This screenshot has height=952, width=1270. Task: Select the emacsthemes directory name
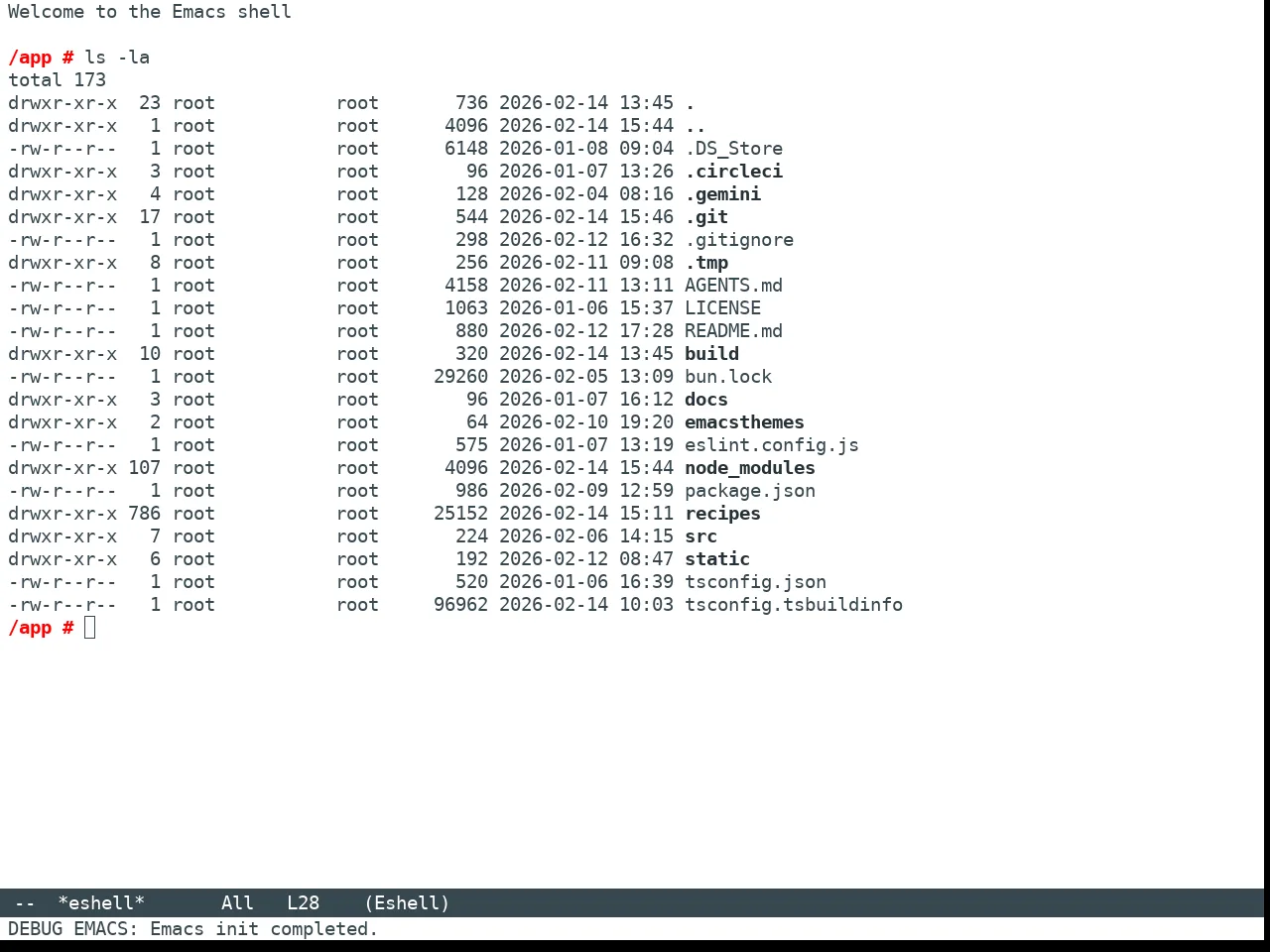744,422
